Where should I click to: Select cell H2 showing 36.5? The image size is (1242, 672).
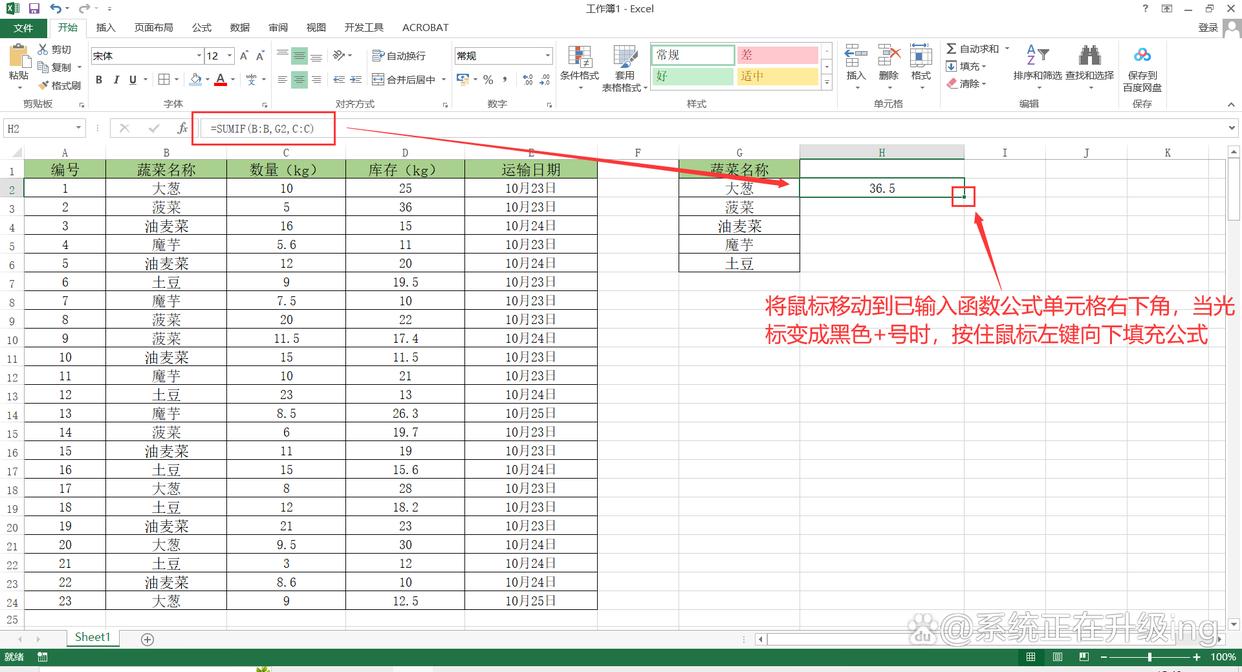coord(882,188)
